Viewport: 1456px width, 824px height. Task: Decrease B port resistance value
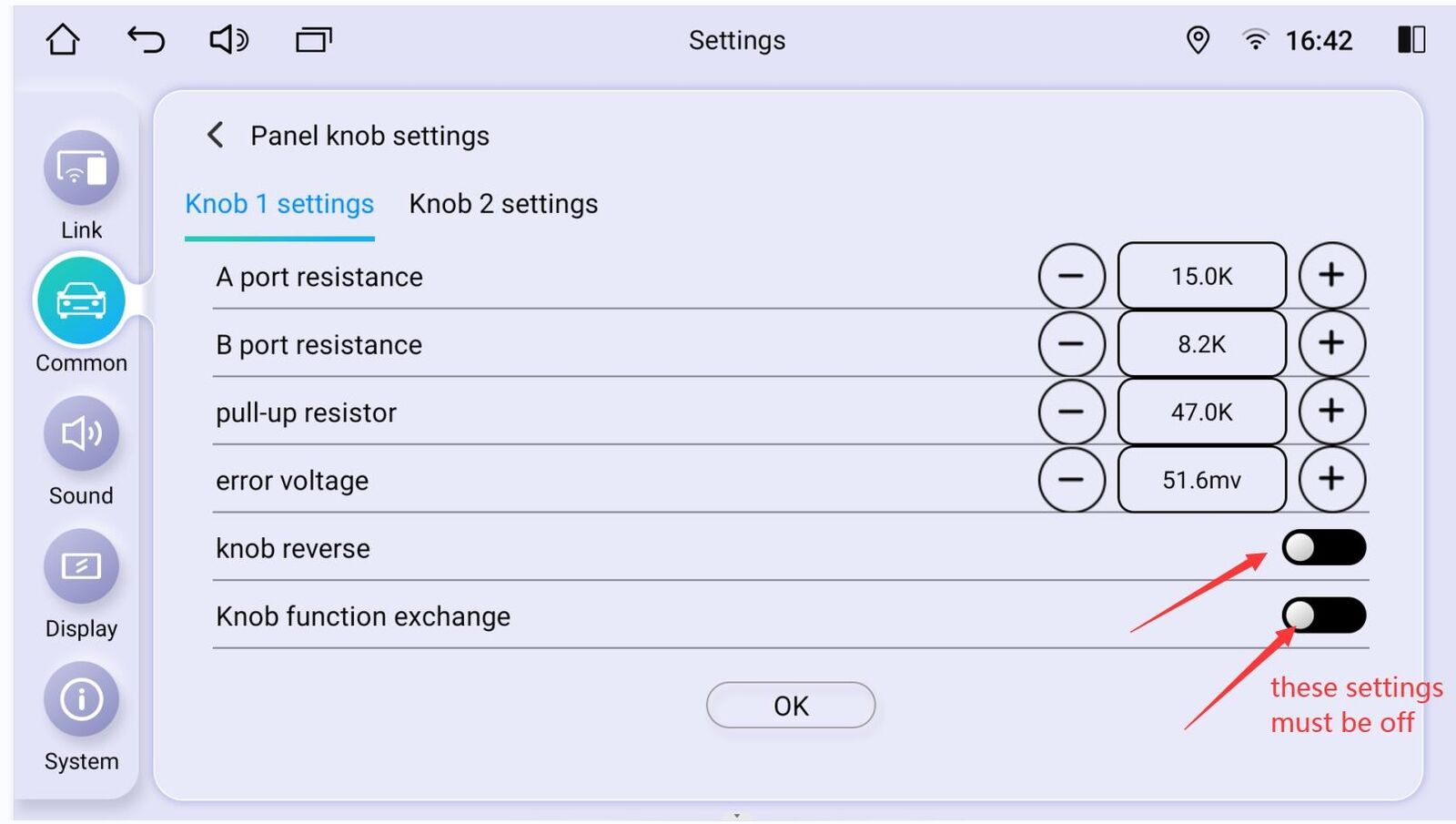point(1071,343)
